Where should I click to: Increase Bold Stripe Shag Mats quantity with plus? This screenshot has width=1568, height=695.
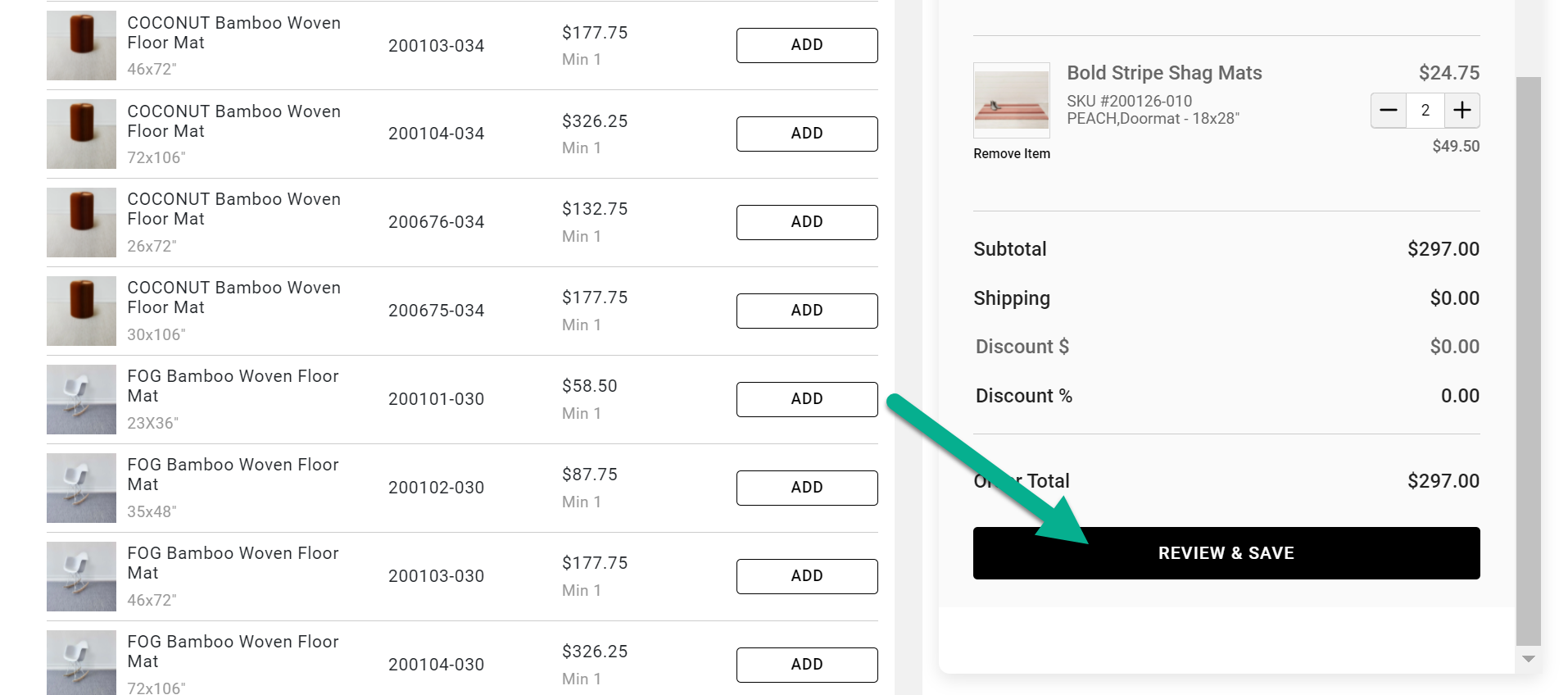(1462, 111)
